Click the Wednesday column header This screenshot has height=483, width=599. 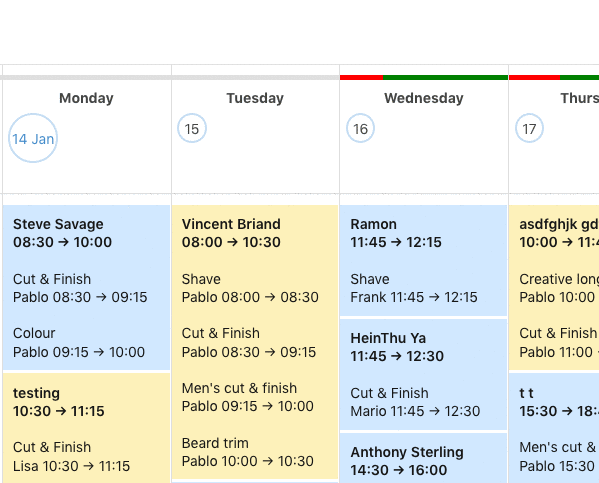click(x=424, y=98)
